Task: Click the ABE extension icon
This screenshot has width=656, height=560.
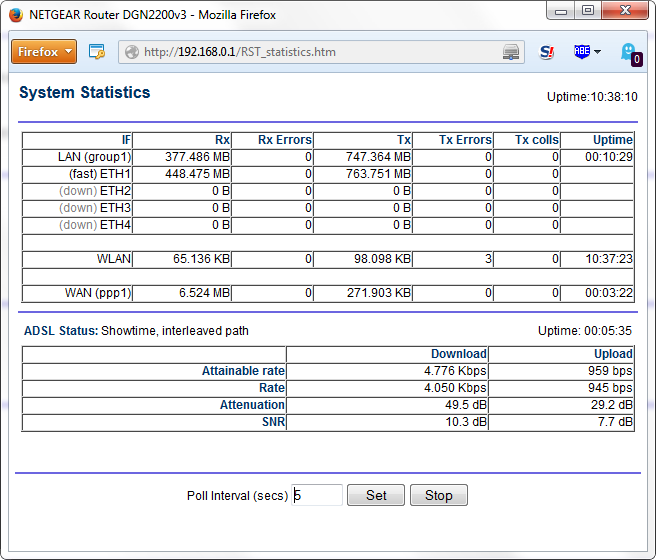Action: (582, 51)
